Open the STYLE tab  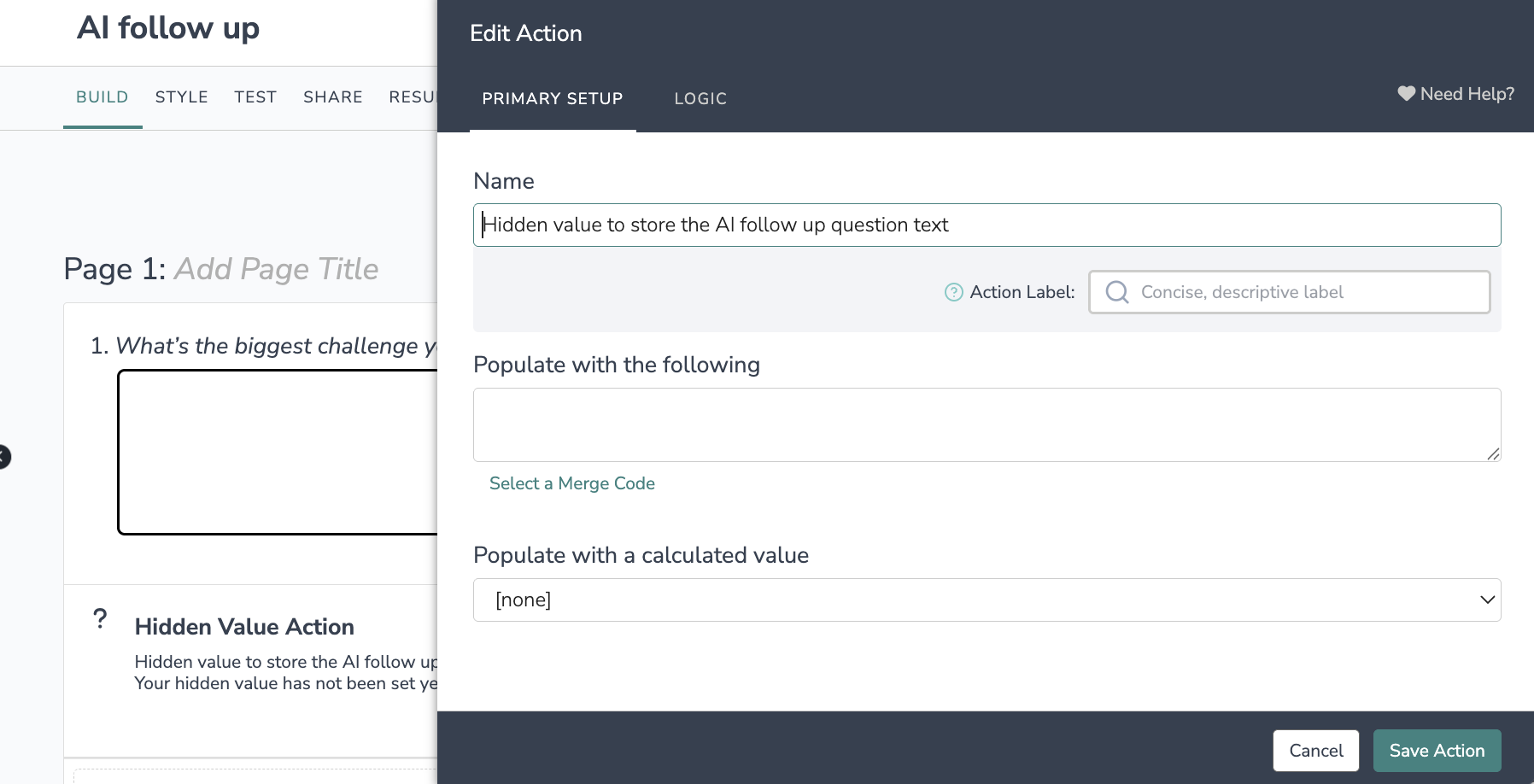point(181,97)
